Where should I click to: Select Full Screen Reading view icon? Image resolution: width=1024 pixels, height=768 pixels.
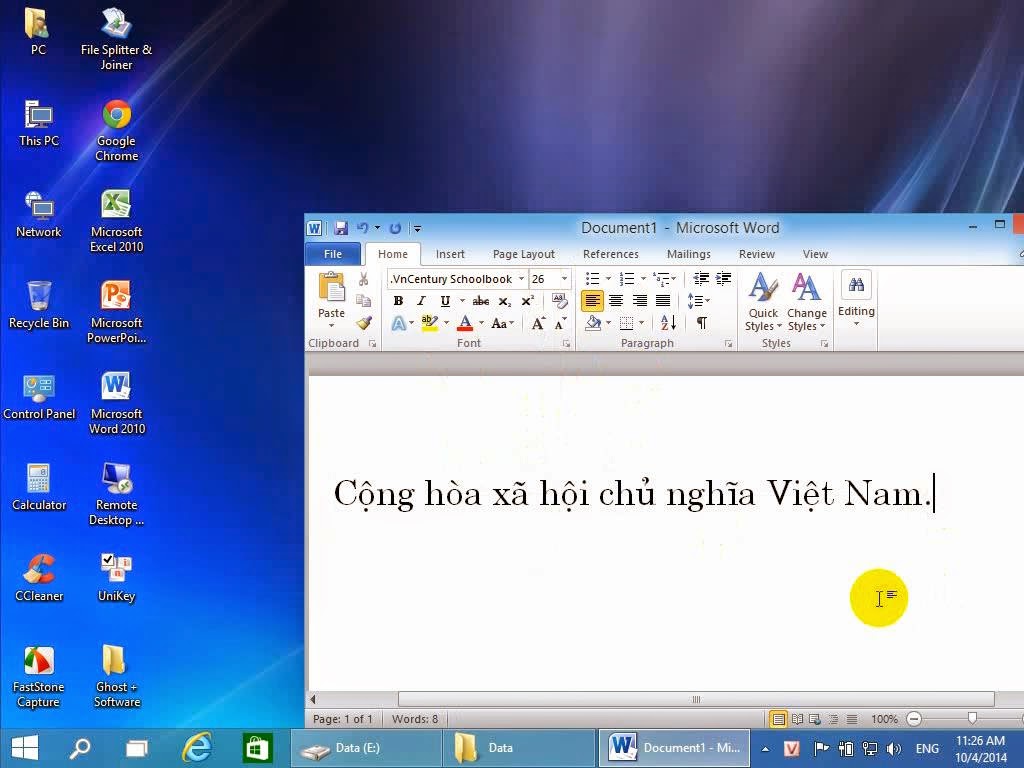(x=797, y=719)
